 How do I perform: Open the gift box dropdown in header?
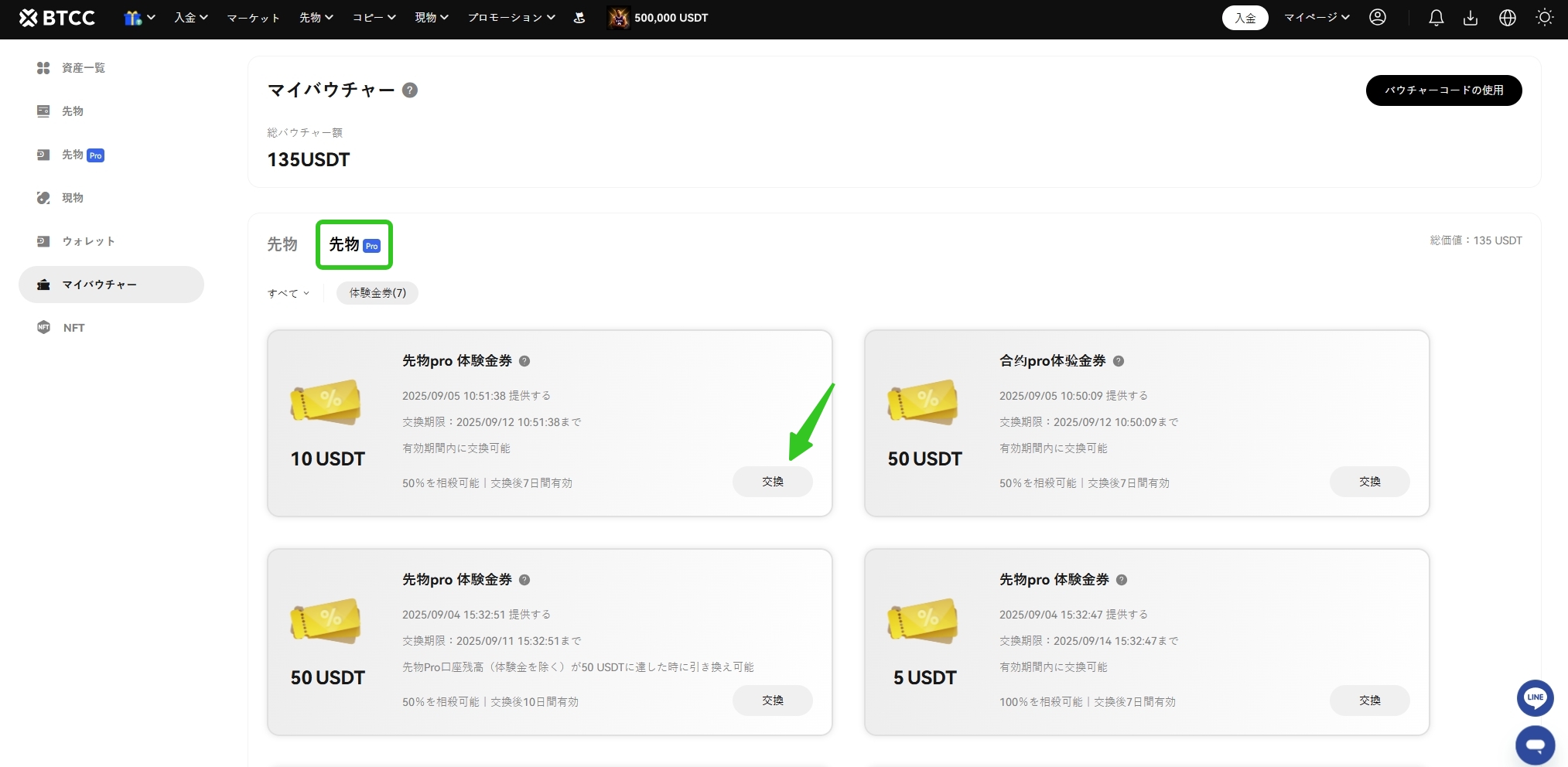(139, 18)
